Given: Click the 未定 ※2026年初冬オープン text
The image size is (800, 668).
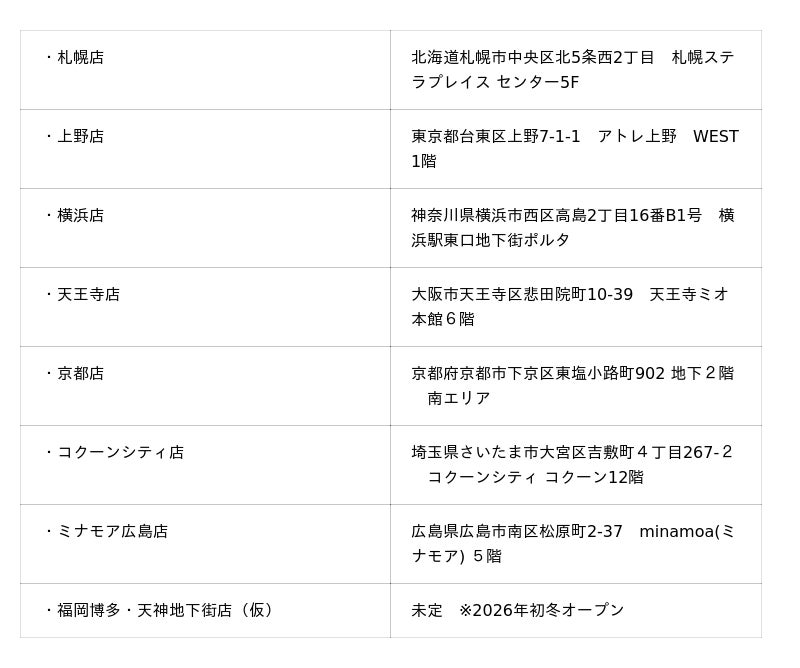Looking at the screenshot, I should coord(518,610).
